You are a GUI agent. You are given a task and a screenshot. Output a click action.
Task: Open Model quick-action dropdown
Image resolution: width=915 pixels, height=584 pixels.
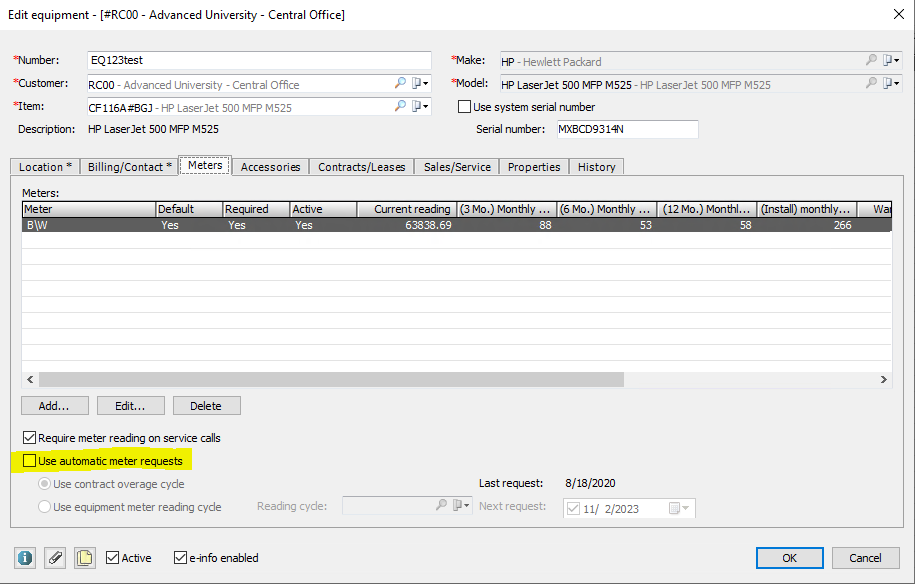tap(890, 83)
